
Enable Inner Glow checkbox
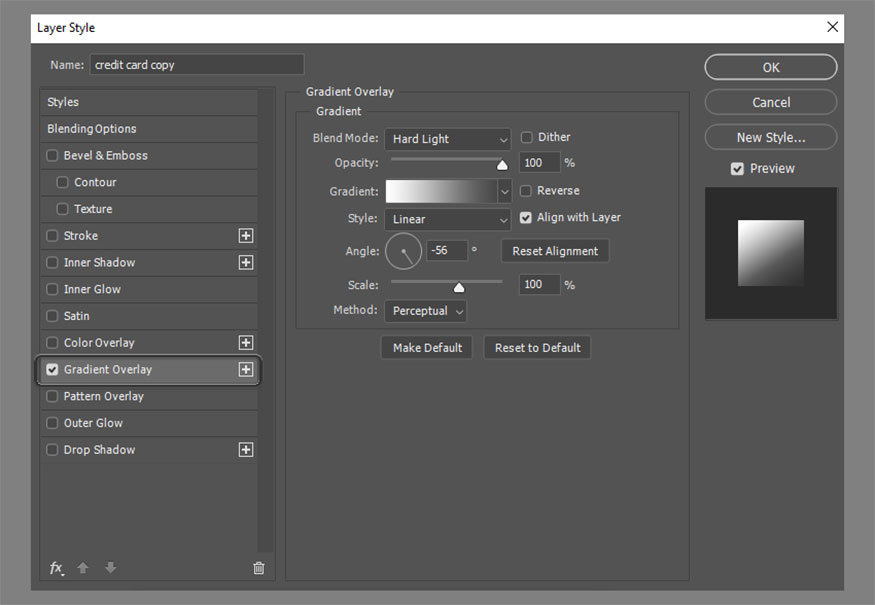click(52, 289)
